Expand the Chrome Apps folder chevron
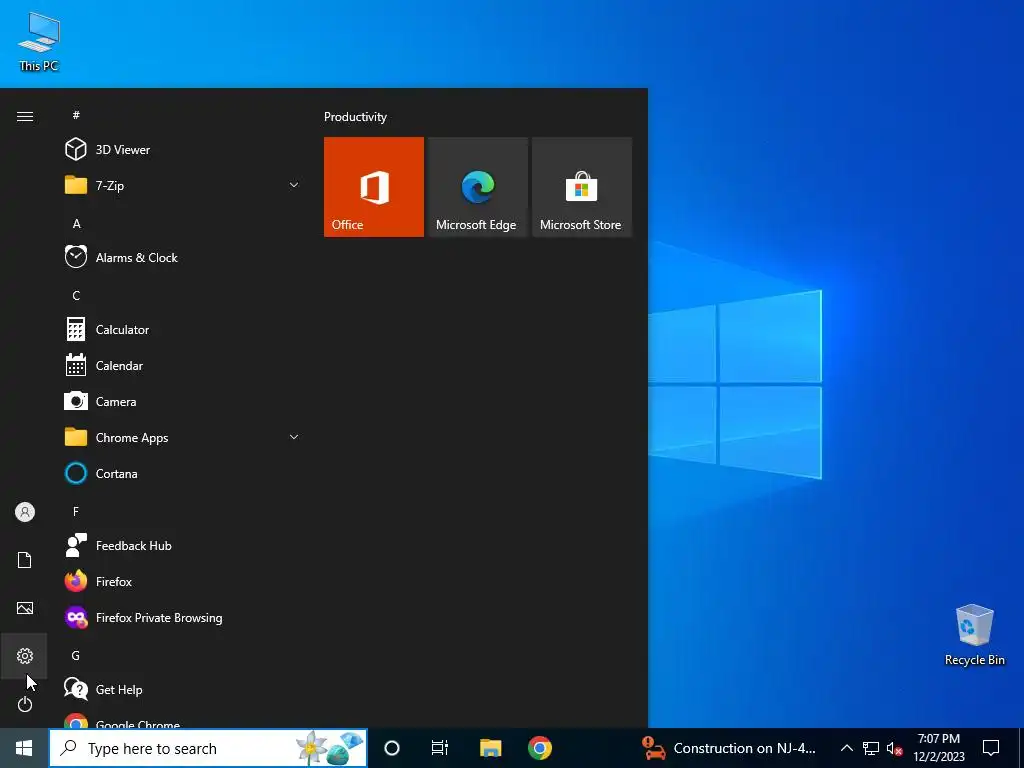 294,438
